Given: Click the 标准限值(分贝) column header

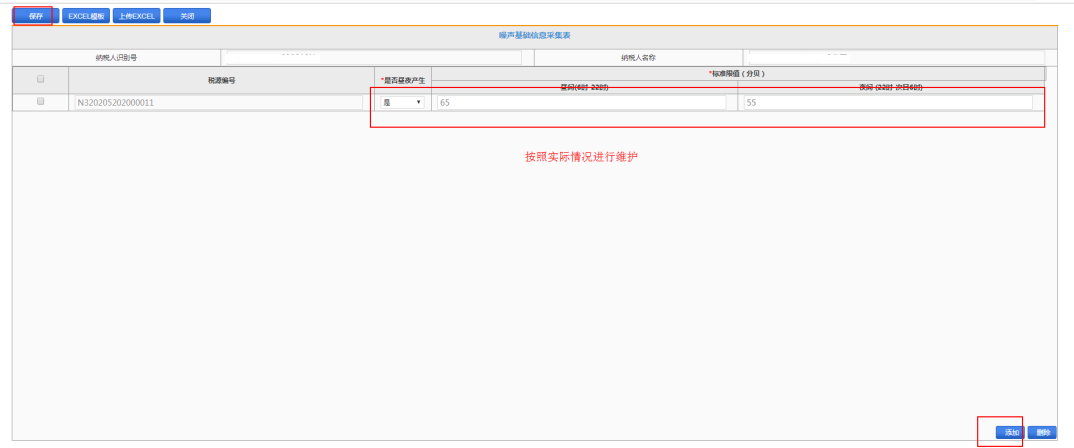Looking at the screenshot, I should [736, 73].
